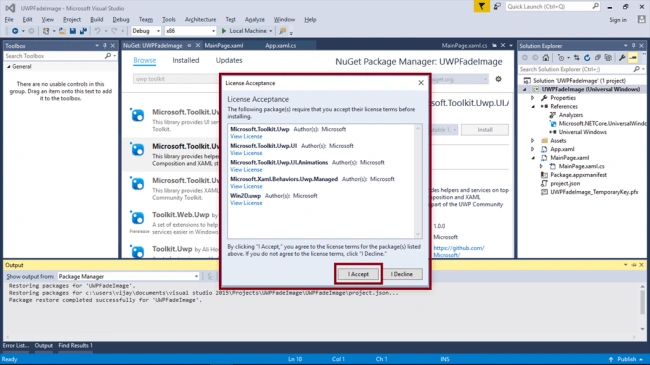Click the Save All toolbar icon

point(83,31)
